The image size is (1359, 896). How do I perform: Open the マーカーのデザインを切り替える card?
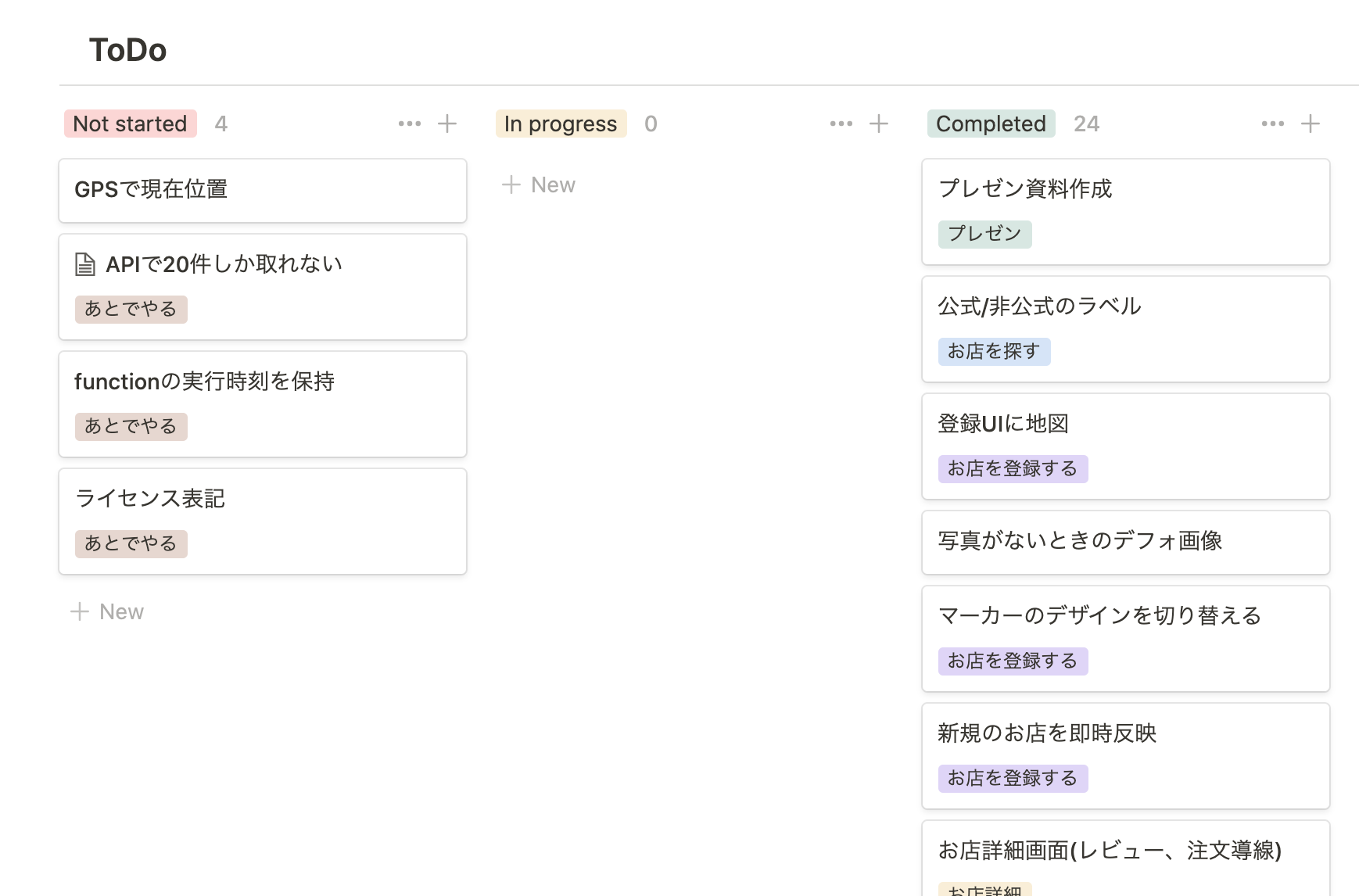coord(1126,639)
